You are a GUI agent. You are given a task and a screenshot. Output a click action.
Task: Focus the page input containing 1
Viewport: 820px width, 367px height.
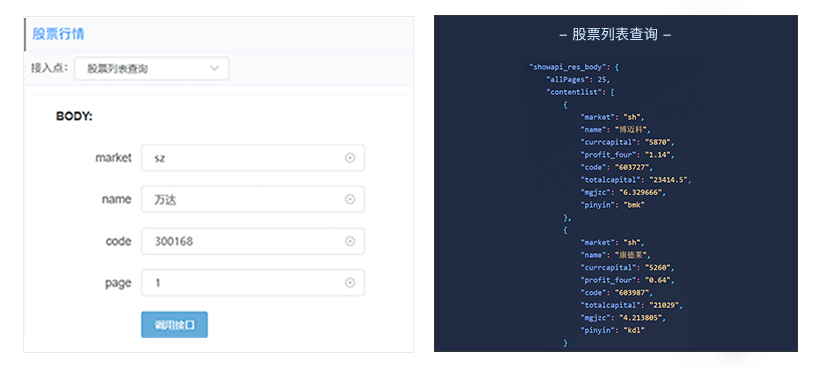coord(253,283)
